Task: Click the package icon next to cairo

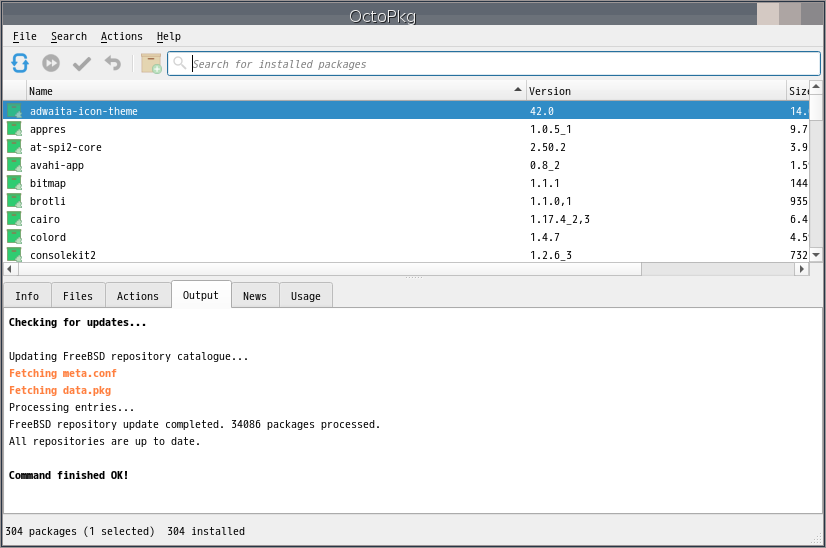Action: tap(14, 219)
